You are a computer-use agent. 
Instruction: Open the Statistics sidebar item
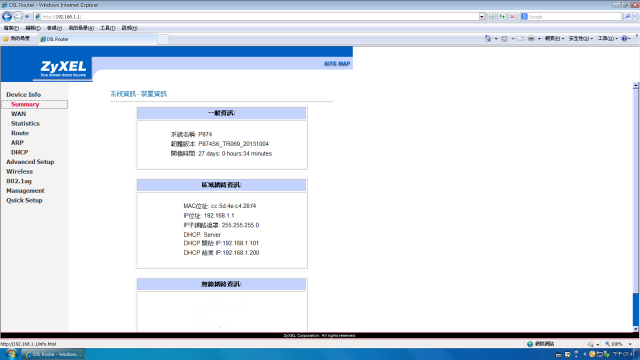tap(25, 124)
